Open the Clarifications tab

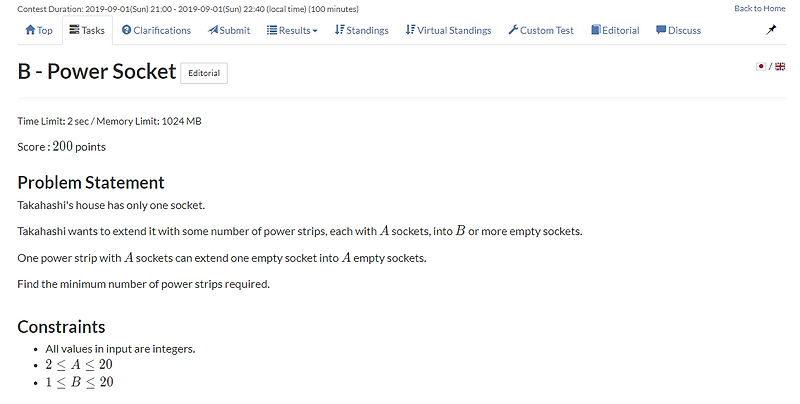(156, 30)
